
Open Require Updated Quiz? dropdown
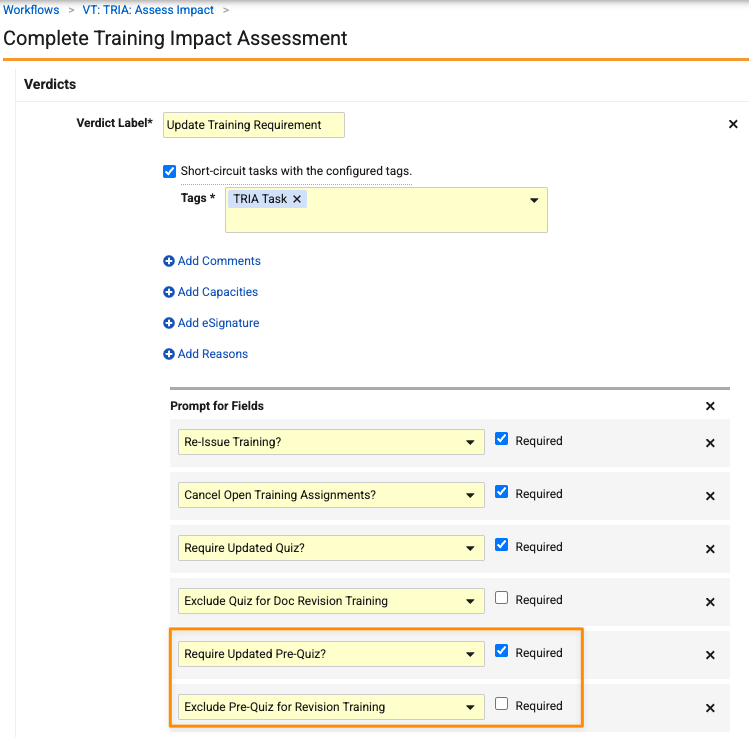pos(470,548)
